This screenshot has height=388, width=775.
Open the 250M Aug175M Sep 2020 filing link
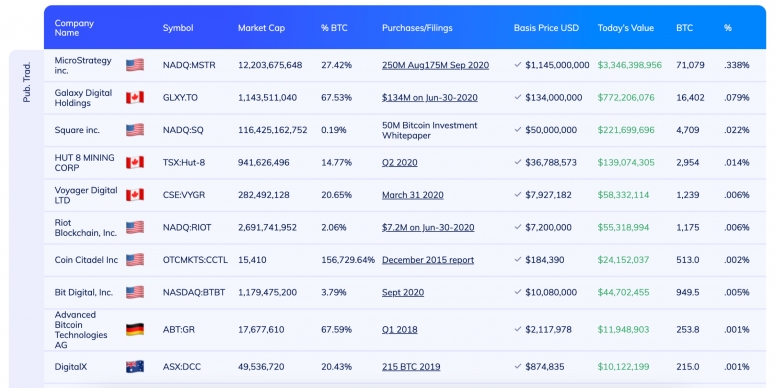tap(435, 65)
